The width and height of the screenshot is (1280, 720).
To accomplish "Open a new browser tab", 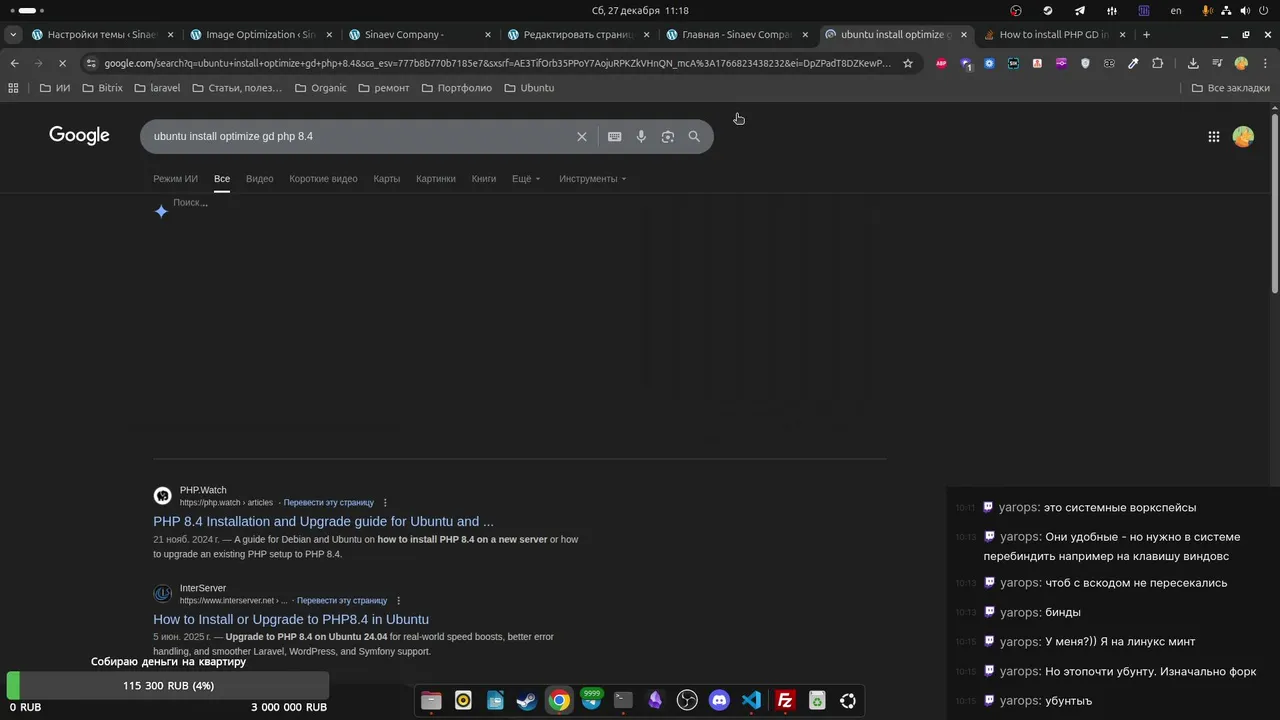I will tap(1146, 34).
